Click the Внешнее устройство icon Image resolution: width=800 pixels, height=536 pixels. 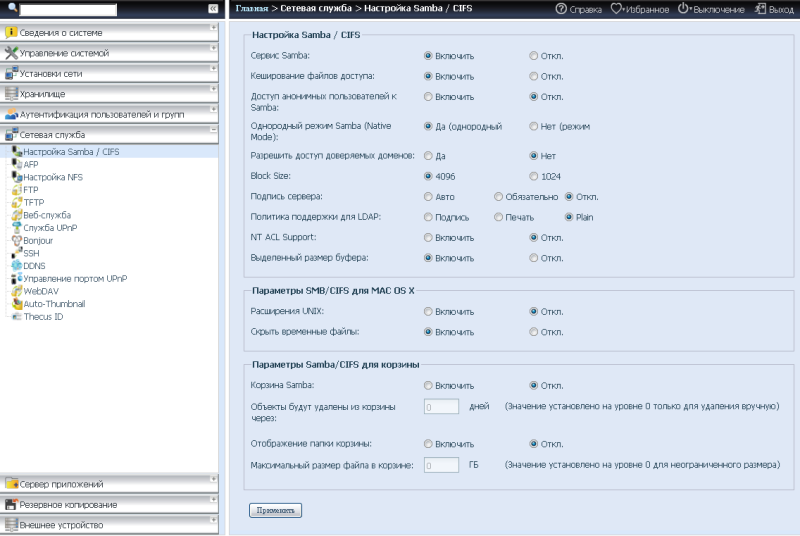click(x=11, y=524)
